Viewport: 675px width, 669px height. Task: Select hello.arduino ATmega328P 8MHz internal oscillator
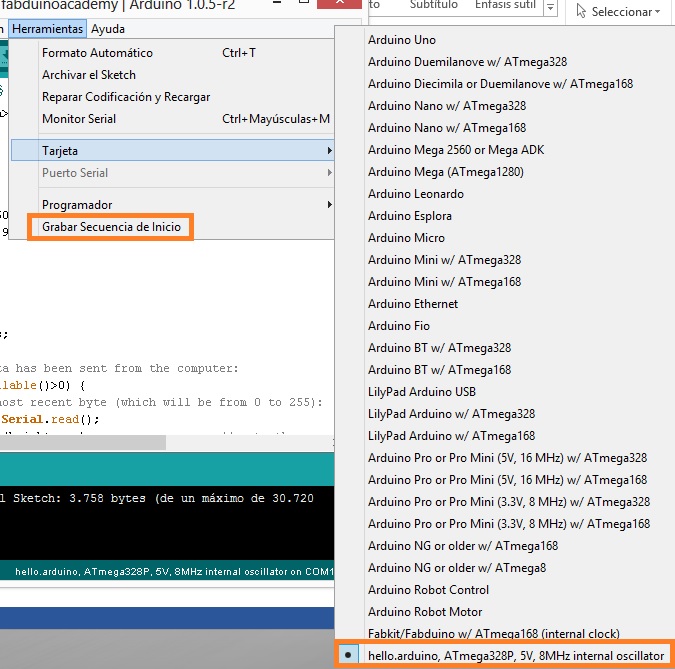click(504, 655)
